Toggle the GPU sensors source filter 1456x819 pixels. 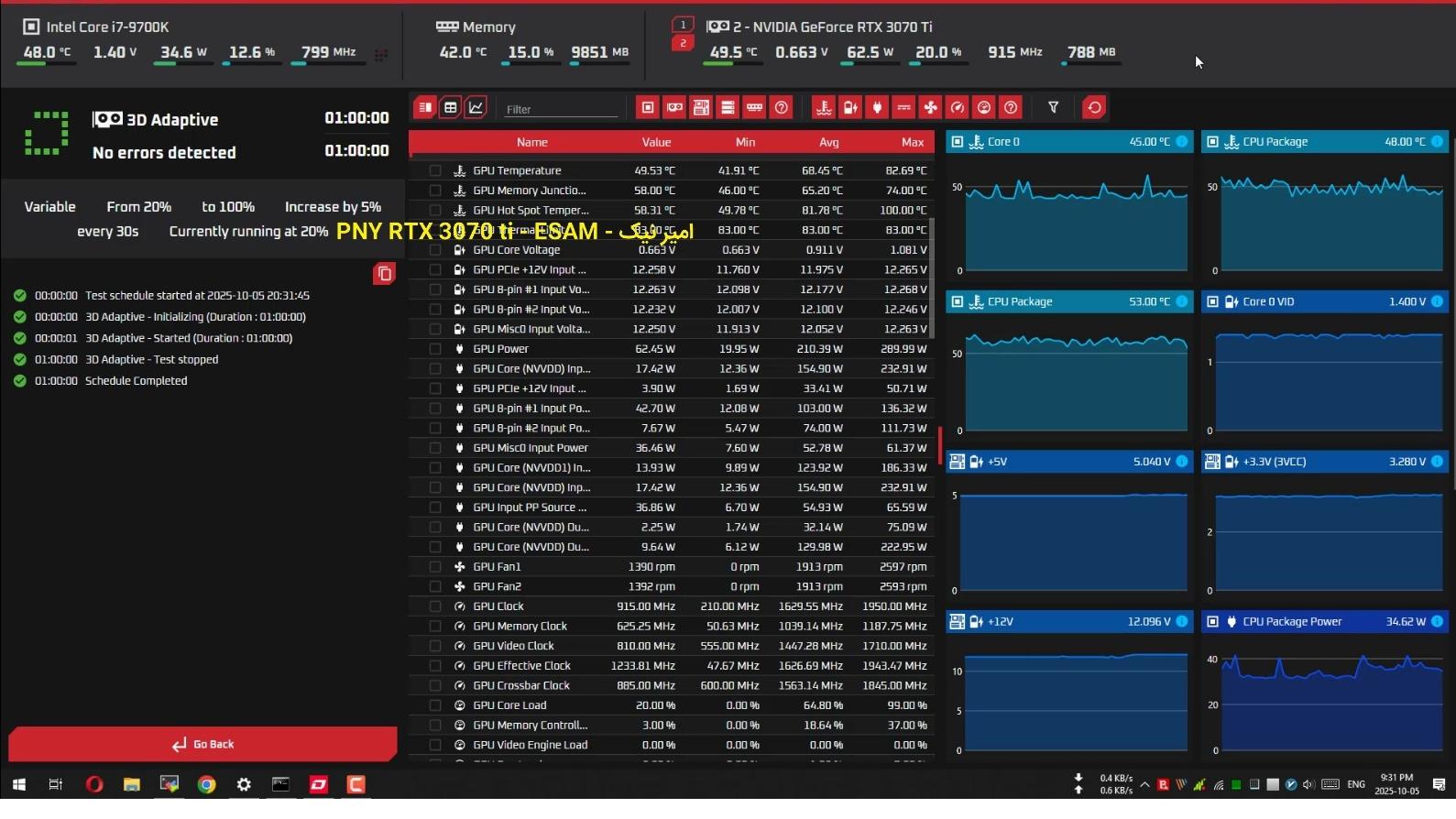click(x=674, y=108)
